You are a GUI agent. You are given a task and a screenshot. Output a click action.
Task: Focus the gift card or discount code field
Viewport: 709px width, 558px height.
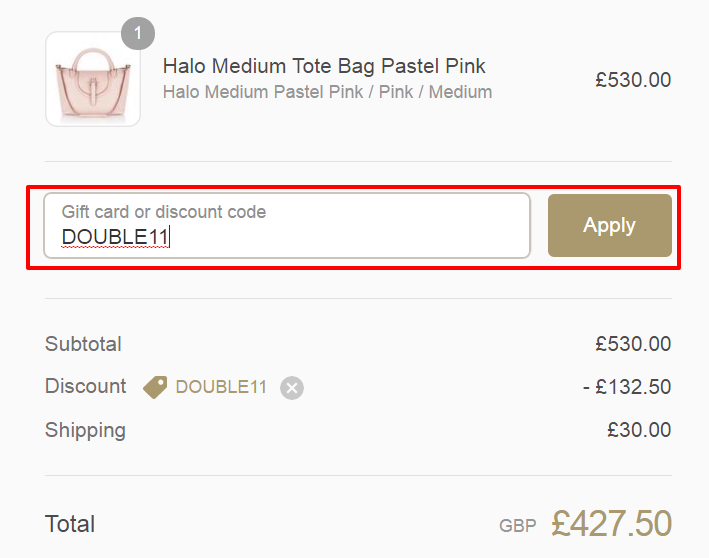pyautogui.click(x=287, y=226)
